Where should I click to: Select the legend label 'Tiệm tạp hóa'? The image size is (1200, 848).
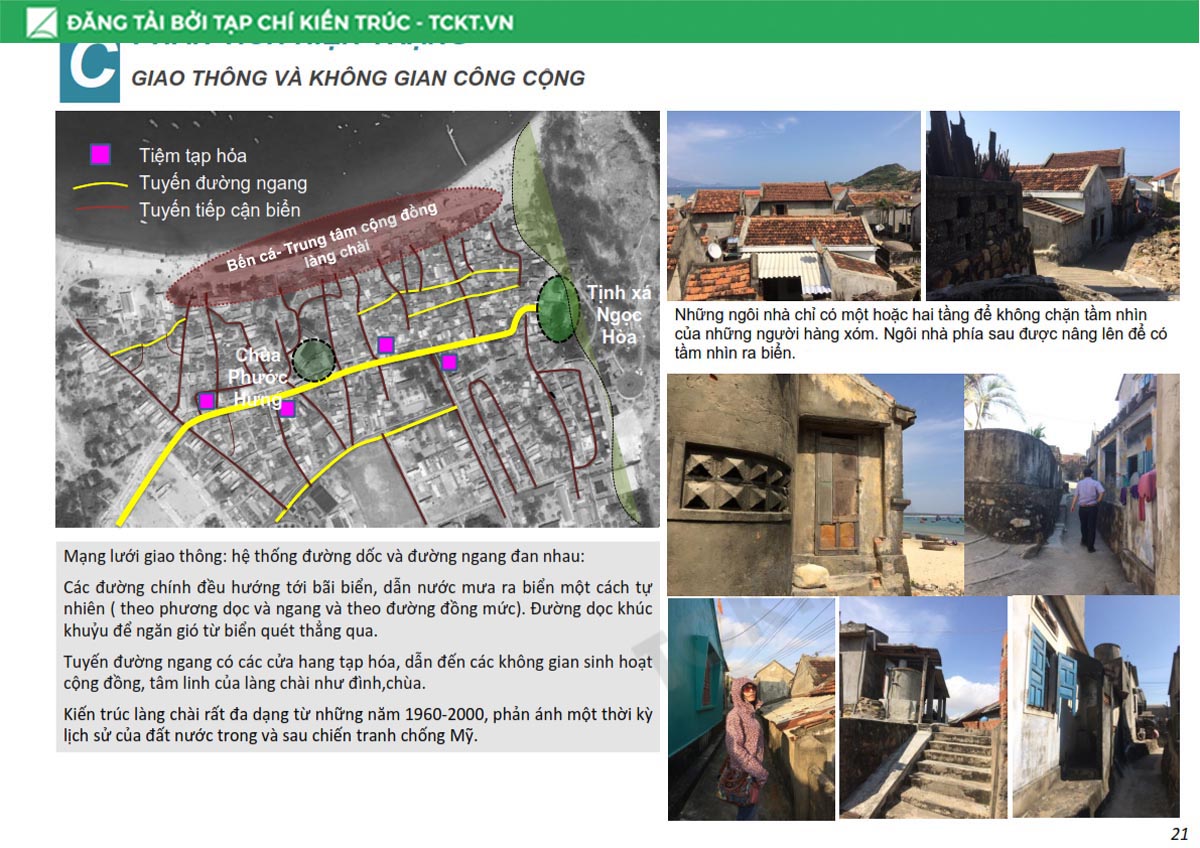193,156
